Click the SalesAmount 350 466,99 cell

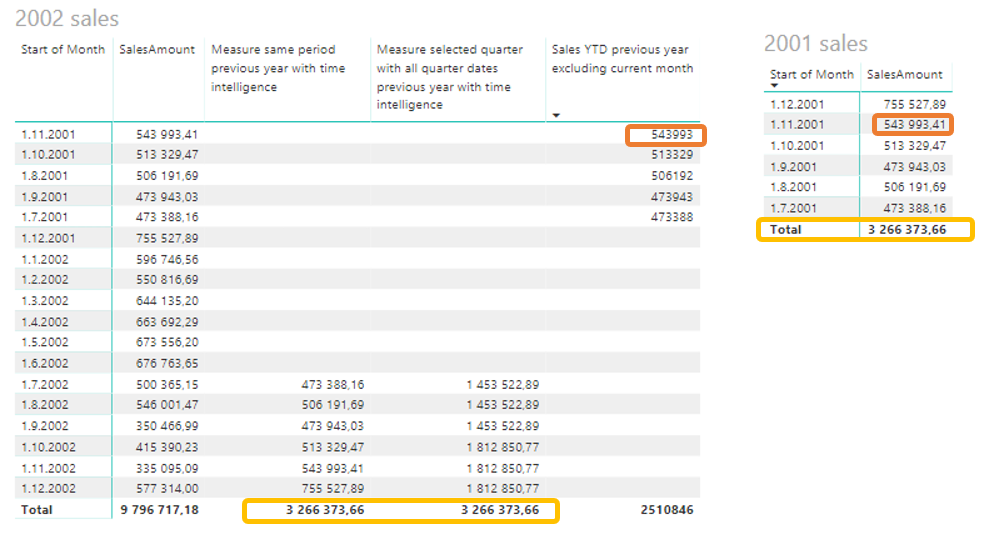coord(167,426)
